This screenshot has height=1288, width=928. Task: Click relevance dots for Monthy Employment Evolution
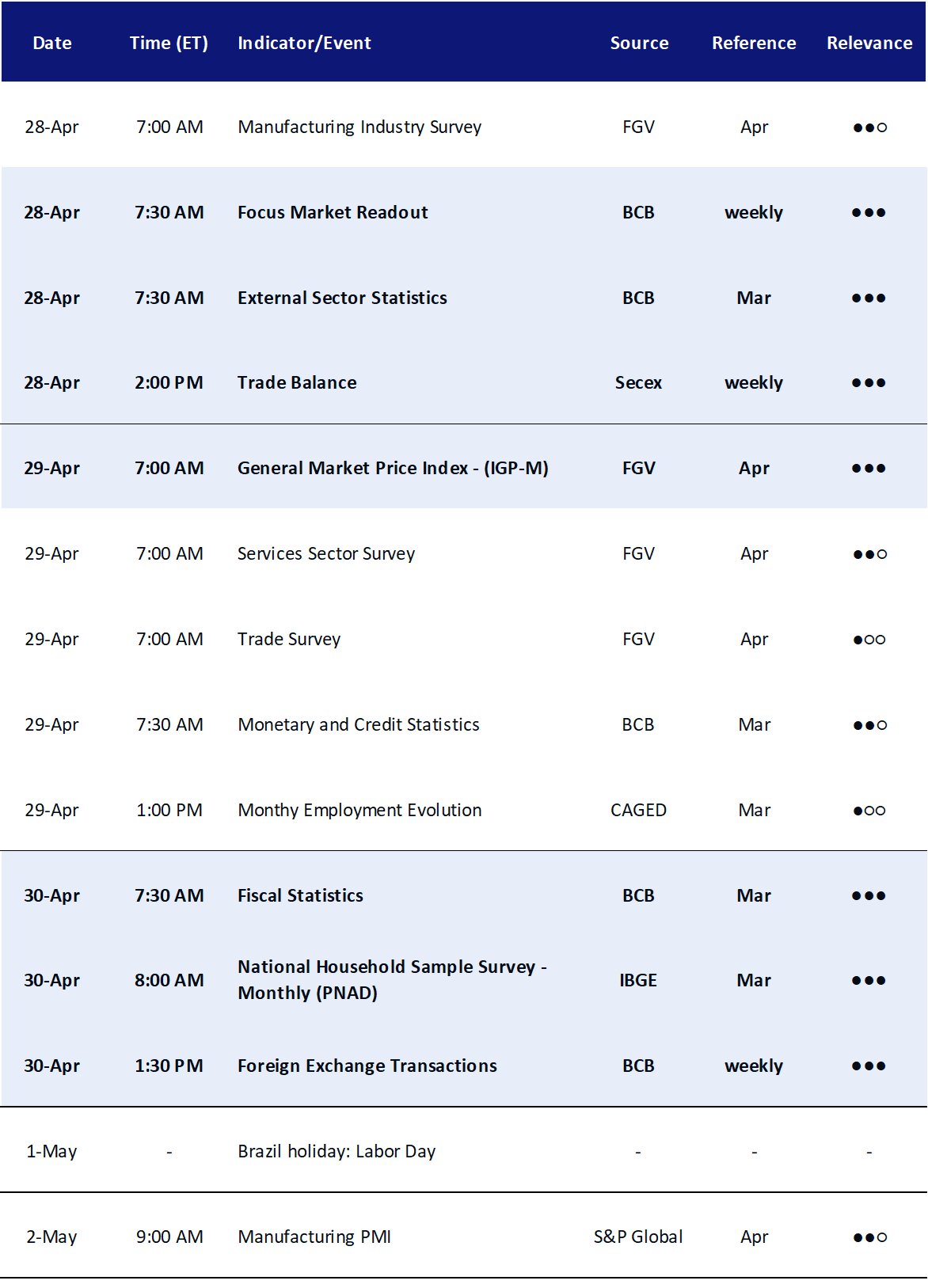[869, 811]
